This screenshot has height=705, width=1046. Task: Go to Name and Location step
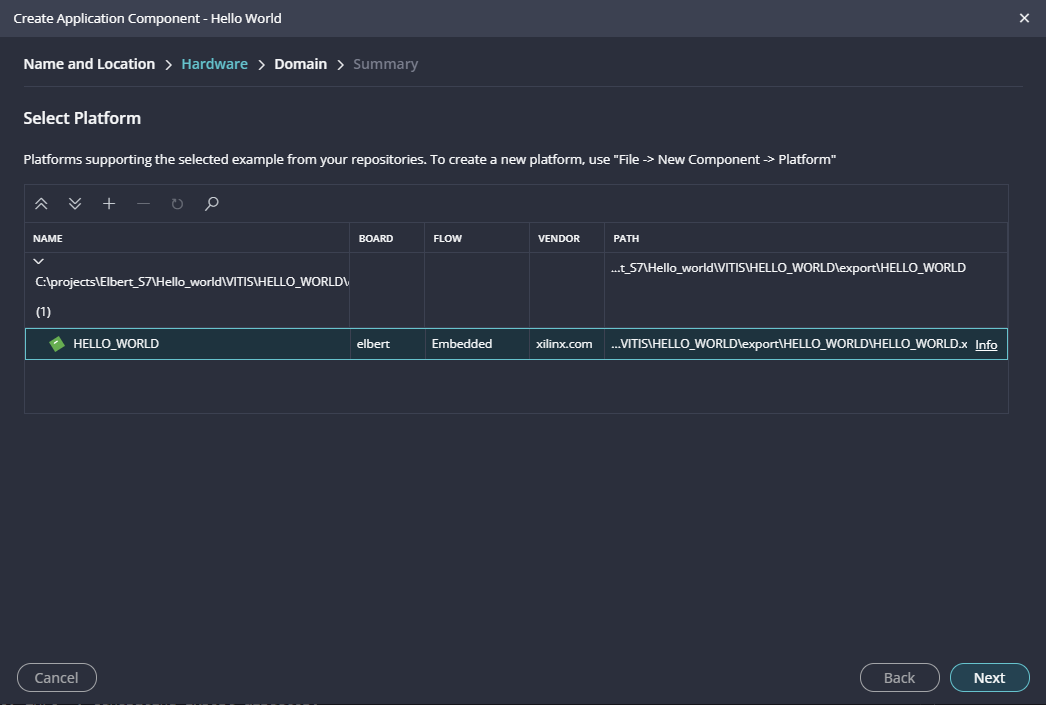[89, 64]
